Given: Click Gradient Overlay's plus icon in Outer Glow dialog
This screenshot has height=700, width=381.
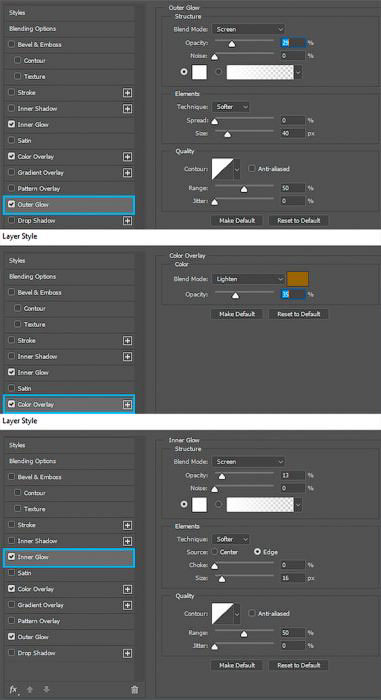Looking at the screenshot, I should coord(127,173).
